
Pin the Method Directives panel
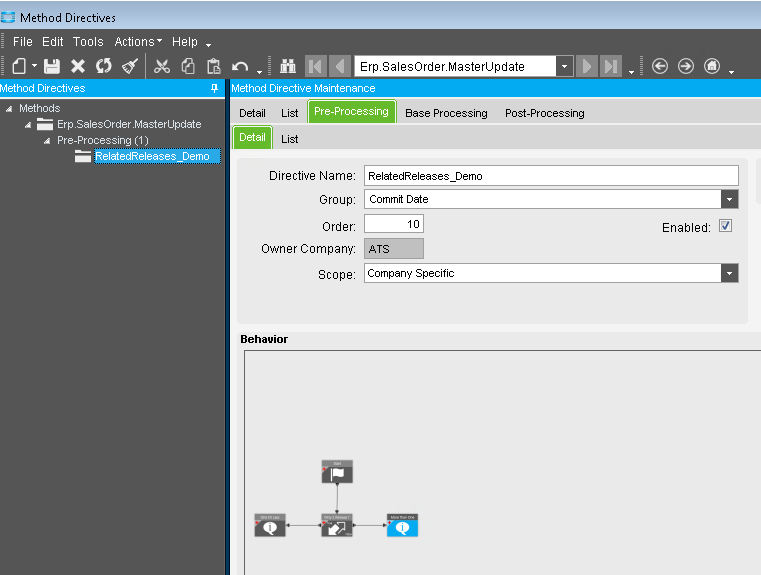(214, 88)
